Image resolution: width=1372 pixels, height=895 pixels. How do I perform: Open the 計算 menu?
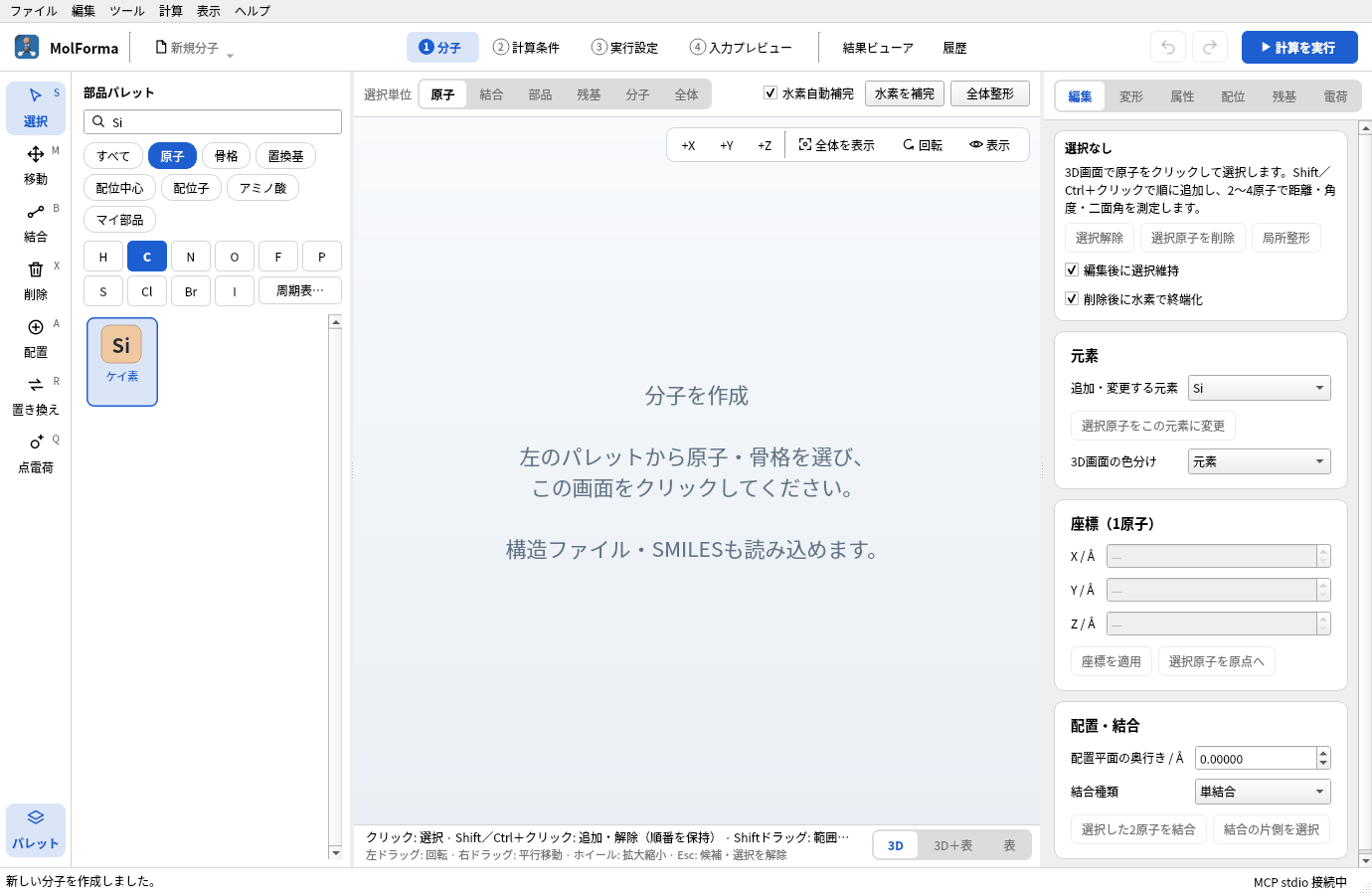pyautogui.click(x=171, y=11)
